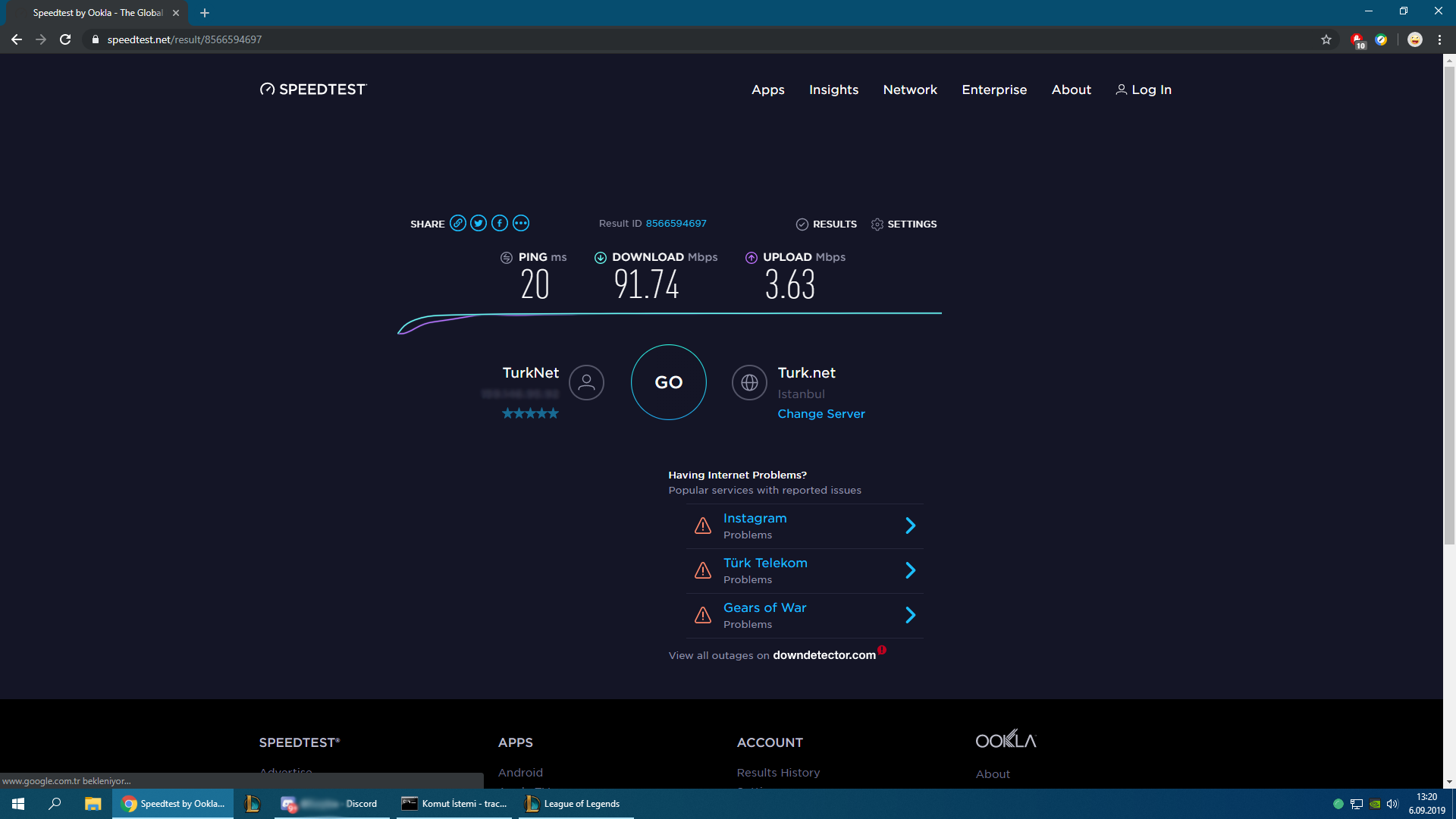This screenshot has height=819, width=1456.
Task: Reload the page
Action: pos(65,39)
